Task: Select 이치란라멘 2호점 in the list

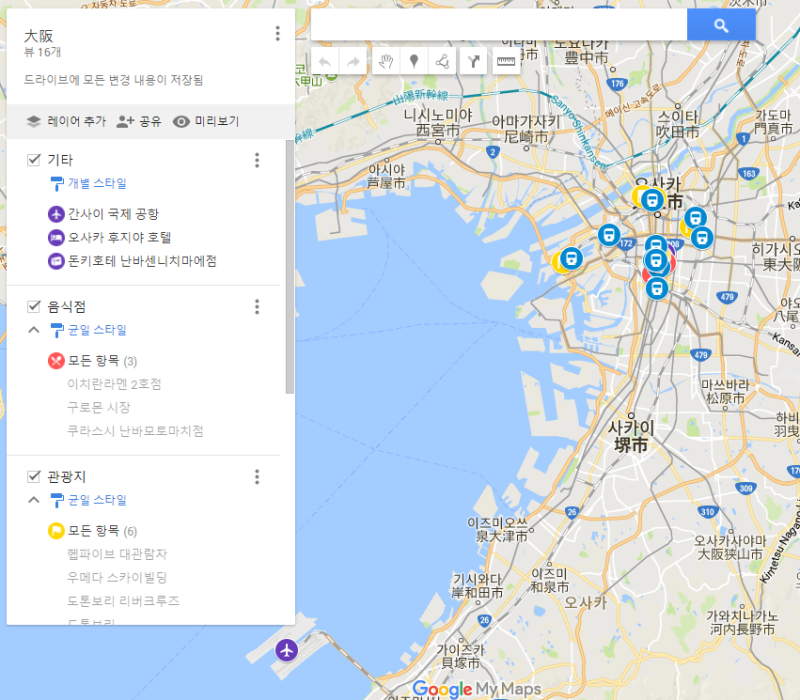Action: 114,384
